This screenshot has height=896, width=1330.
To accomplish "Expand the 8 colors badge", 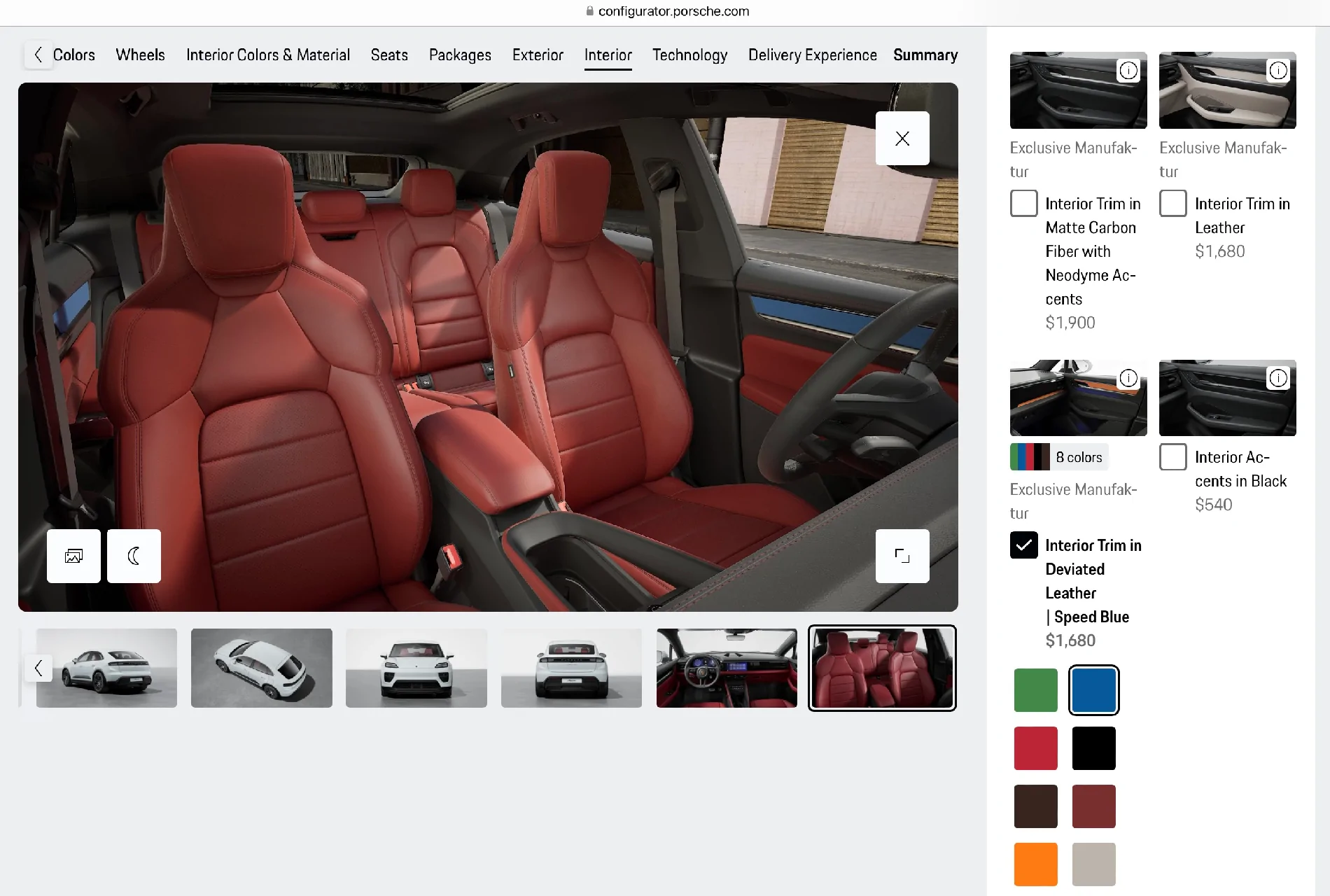I will (x=1059, y=457).
